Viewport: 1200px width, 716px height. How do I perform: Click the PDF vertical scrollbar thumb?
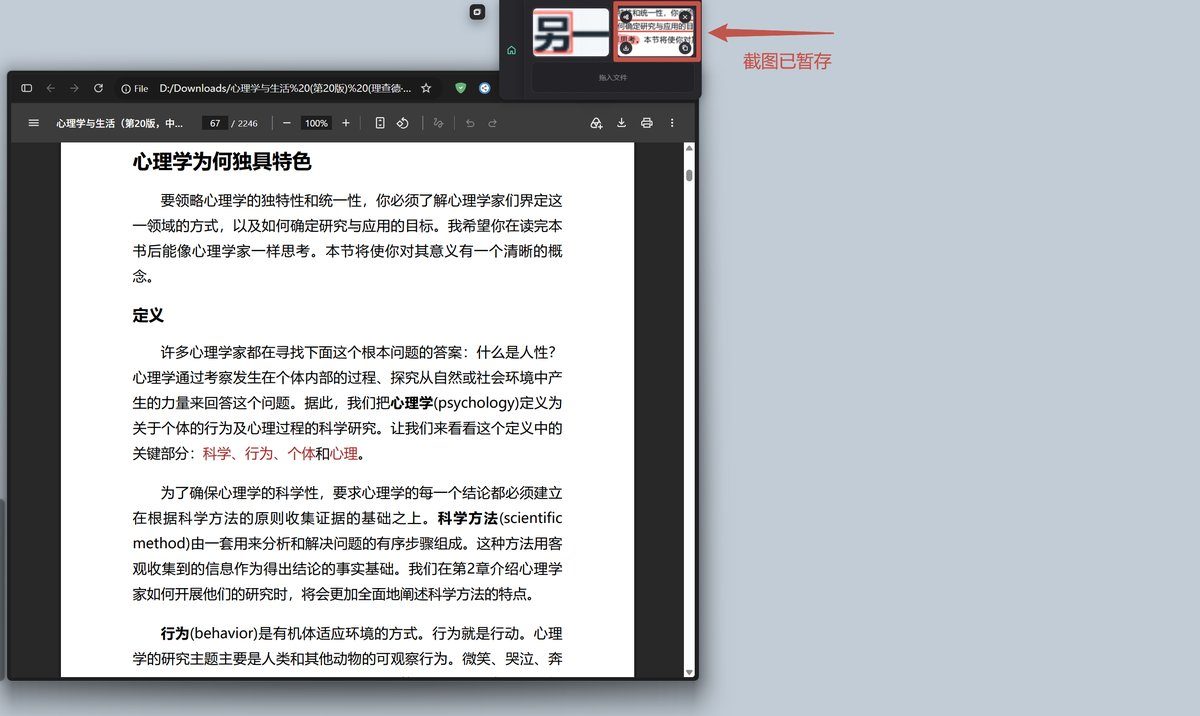point(689,175)
